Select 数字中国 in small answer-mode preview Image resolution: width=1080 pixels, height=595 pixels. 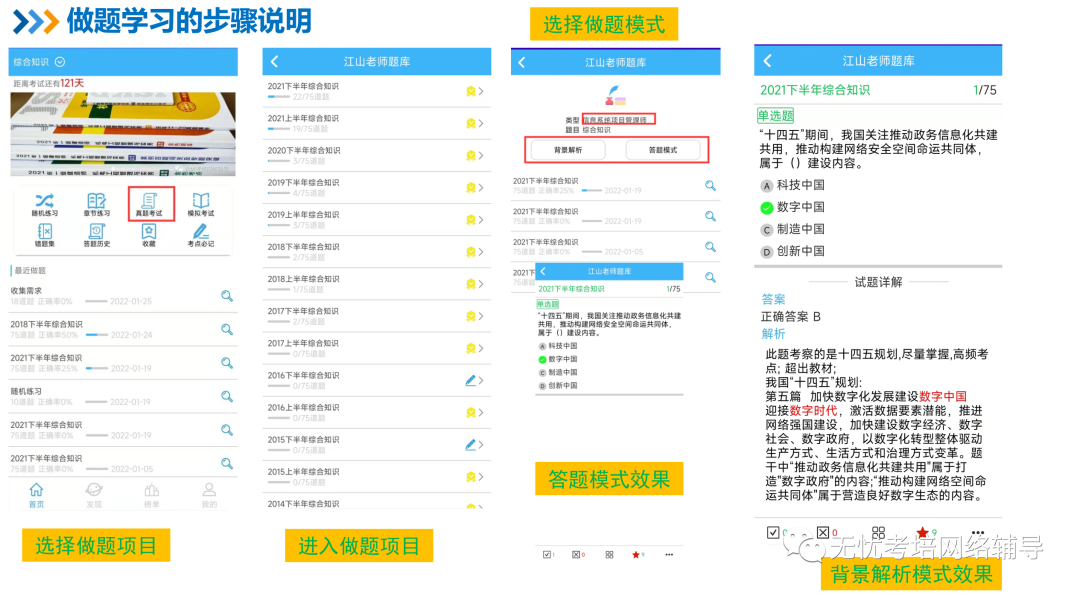click(558, 359)
